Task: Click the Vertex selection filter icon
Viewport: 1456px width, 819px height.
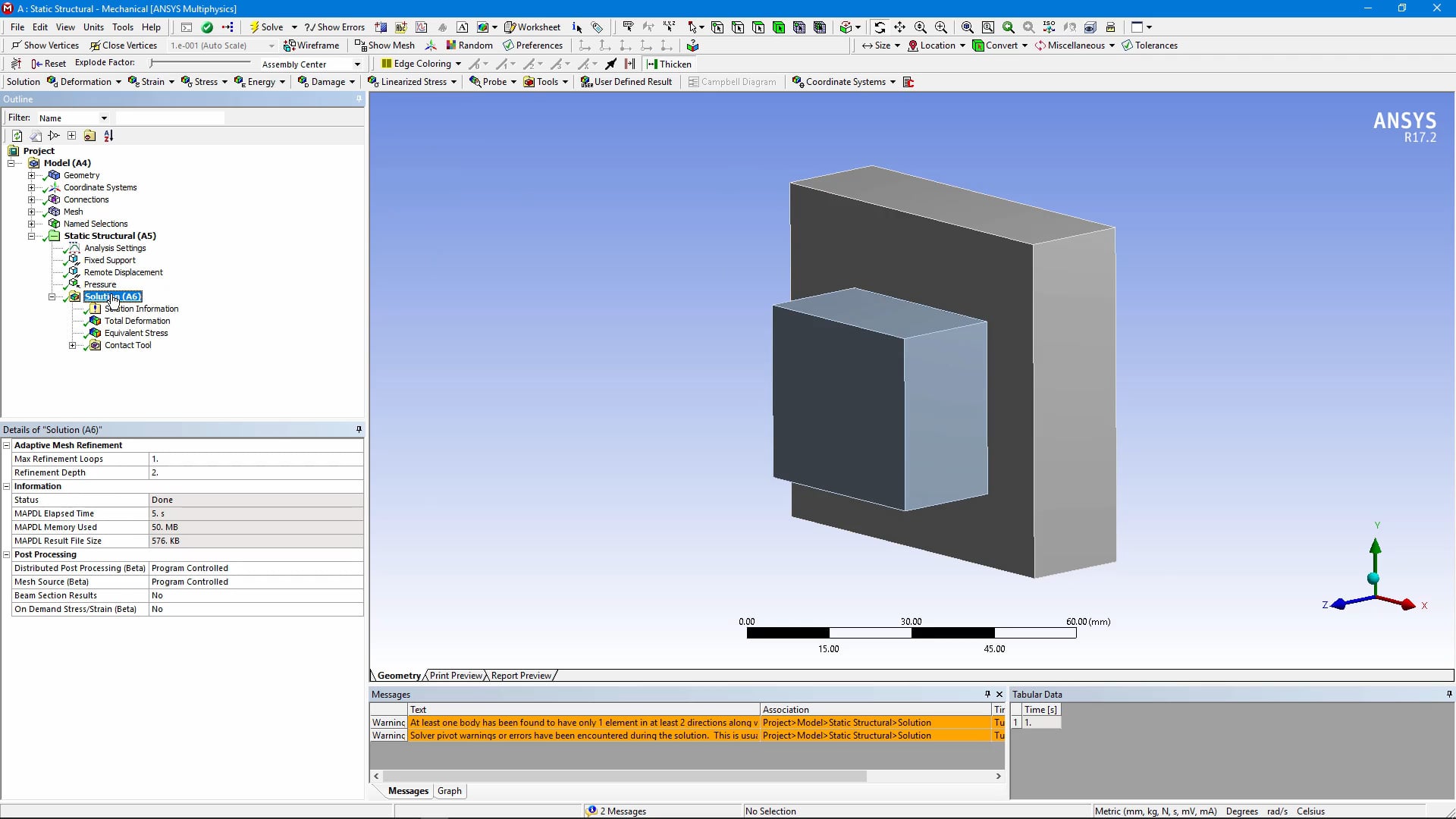Action: (x=717, y=27)
